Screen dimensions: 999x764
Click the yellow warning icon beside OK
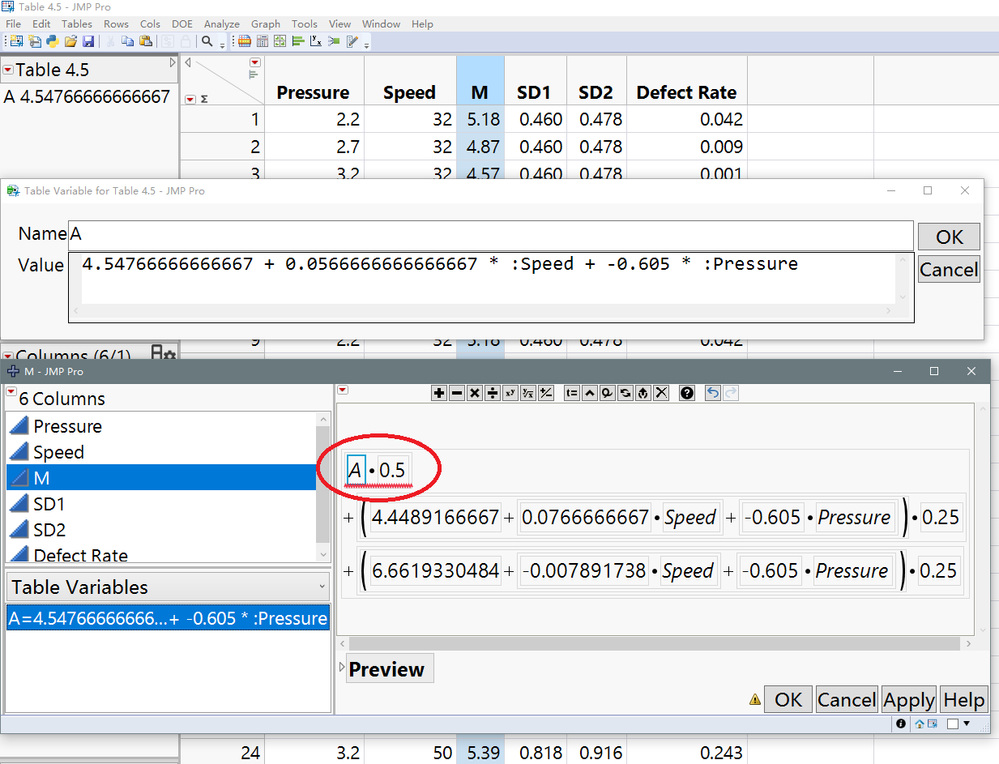click(755, 700)
